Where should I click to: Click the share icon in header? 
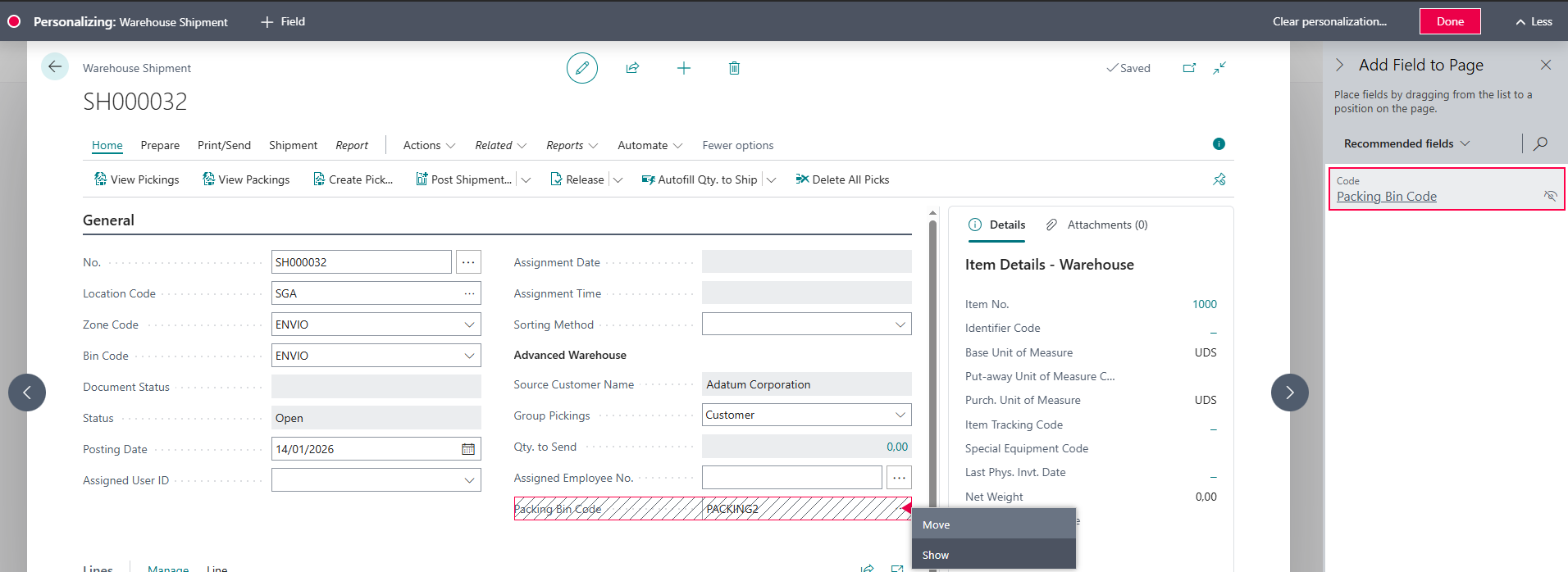pyautogui.click(x=632, y=68)
